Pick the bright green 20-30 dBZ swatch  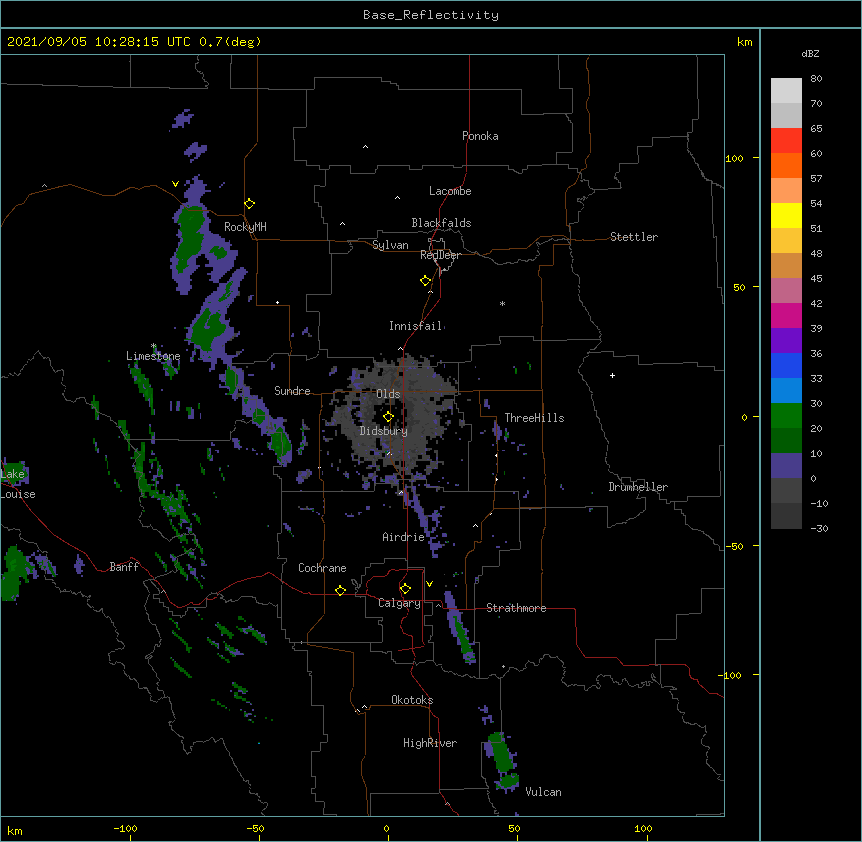(786, 416)
